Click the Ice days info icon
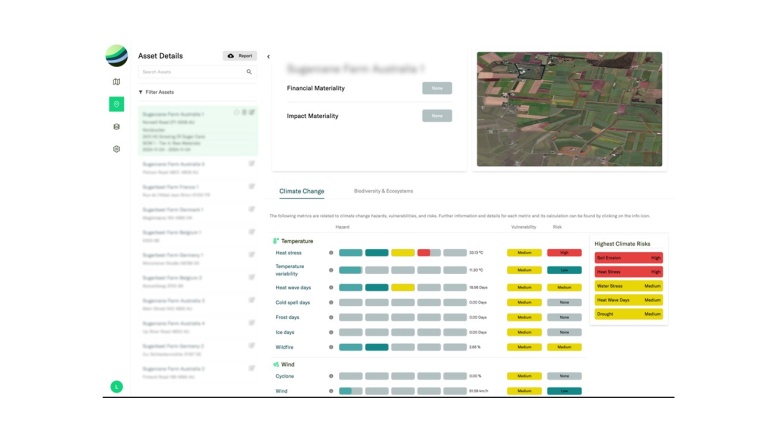Image resolution: width=760 pixels, height=427 pixels. click(x=331, y=332)
